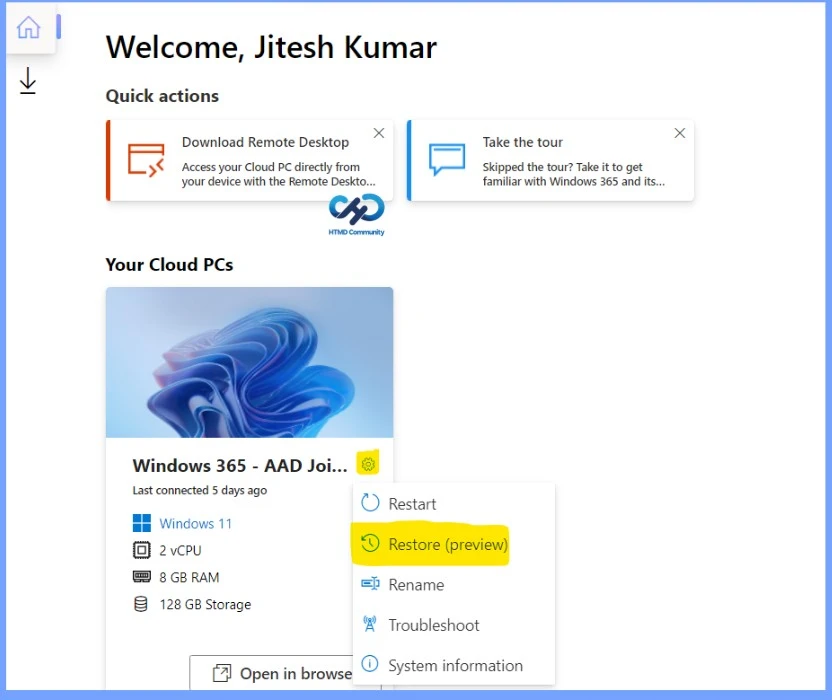
Task: Click the 'Your Cloud PCs' heading
Action: tap(169, 264)
